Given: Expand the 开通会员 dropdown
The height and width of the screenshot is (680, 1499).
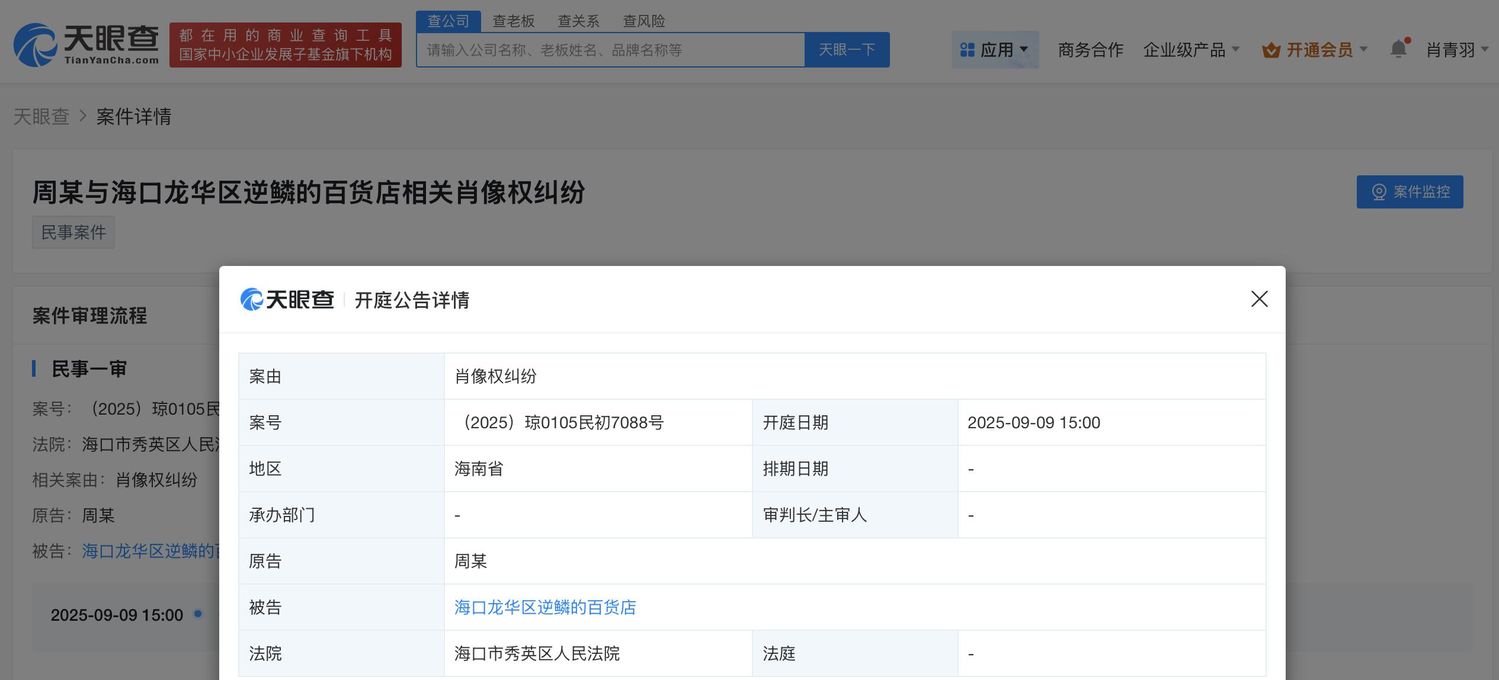Looking at the screenshot, I should point(1316,50).
